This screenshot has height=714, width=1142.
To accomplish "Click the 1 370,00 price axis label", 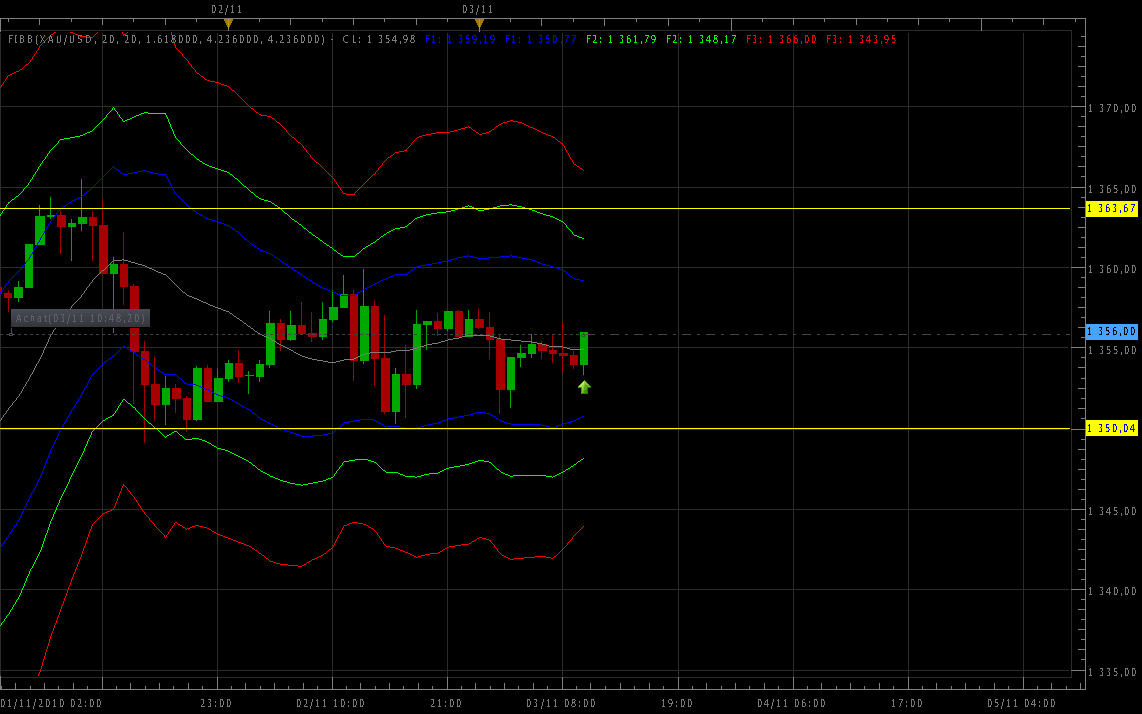I will [1114, 107].
